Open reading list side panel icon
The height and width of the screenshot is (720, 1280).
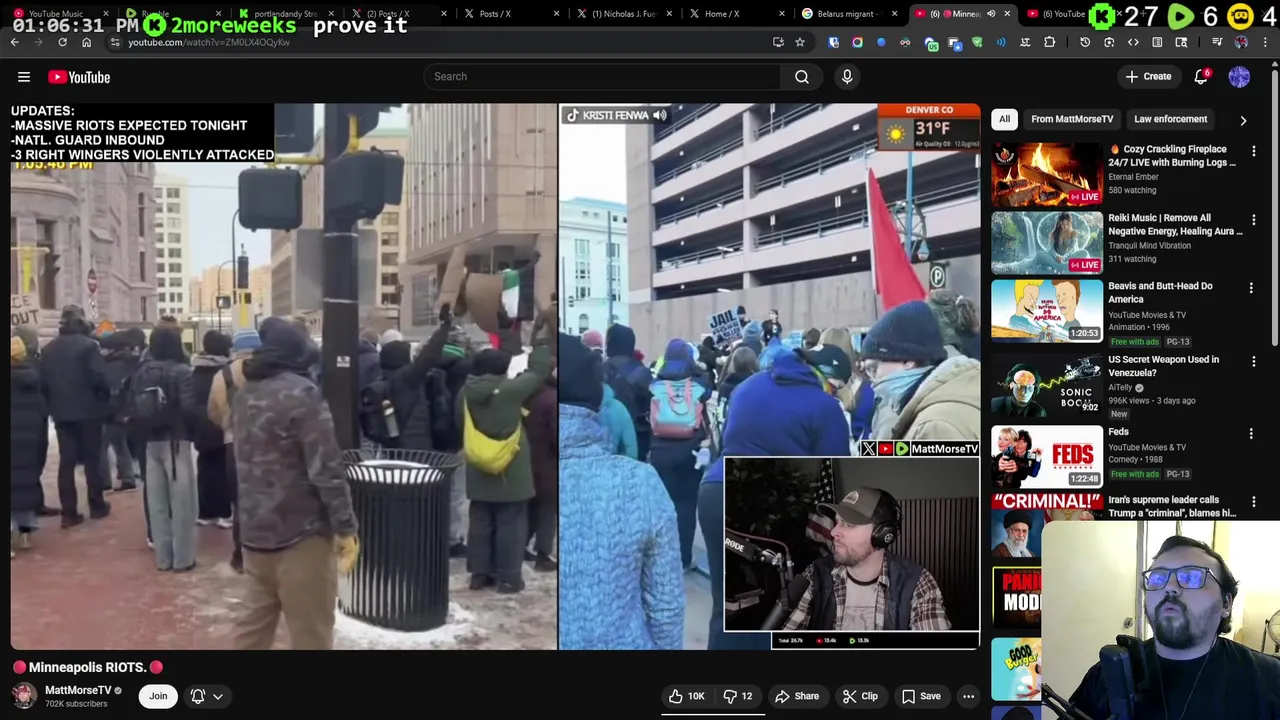1157,42
